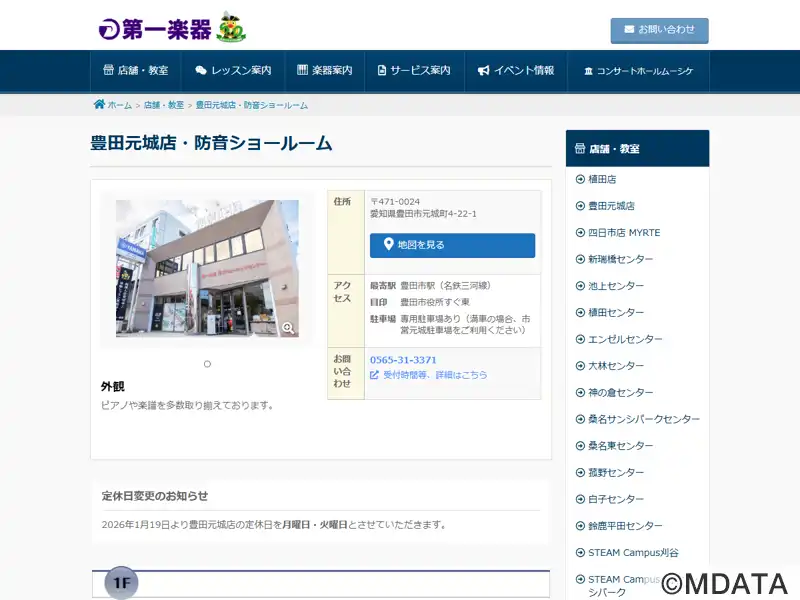
Task: Call the phone number 0565-31-3371 link
Action: click(403, 360)
